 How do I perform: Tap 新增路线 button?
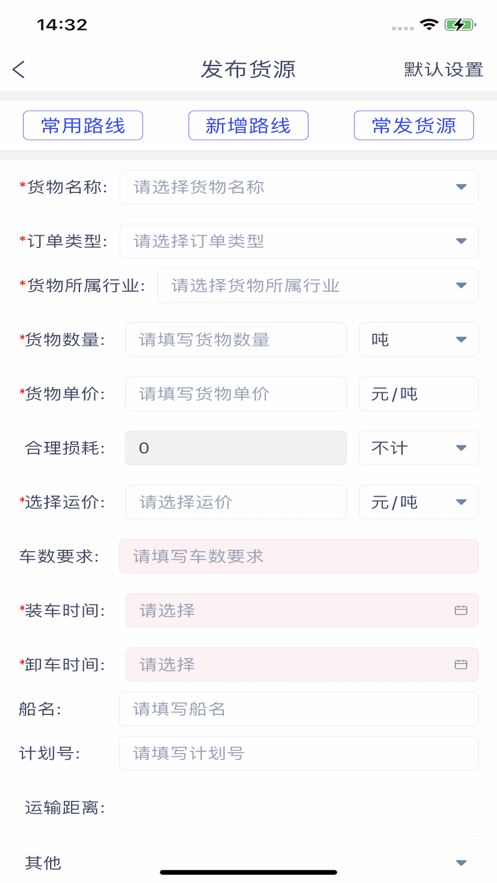coord(248,125)
